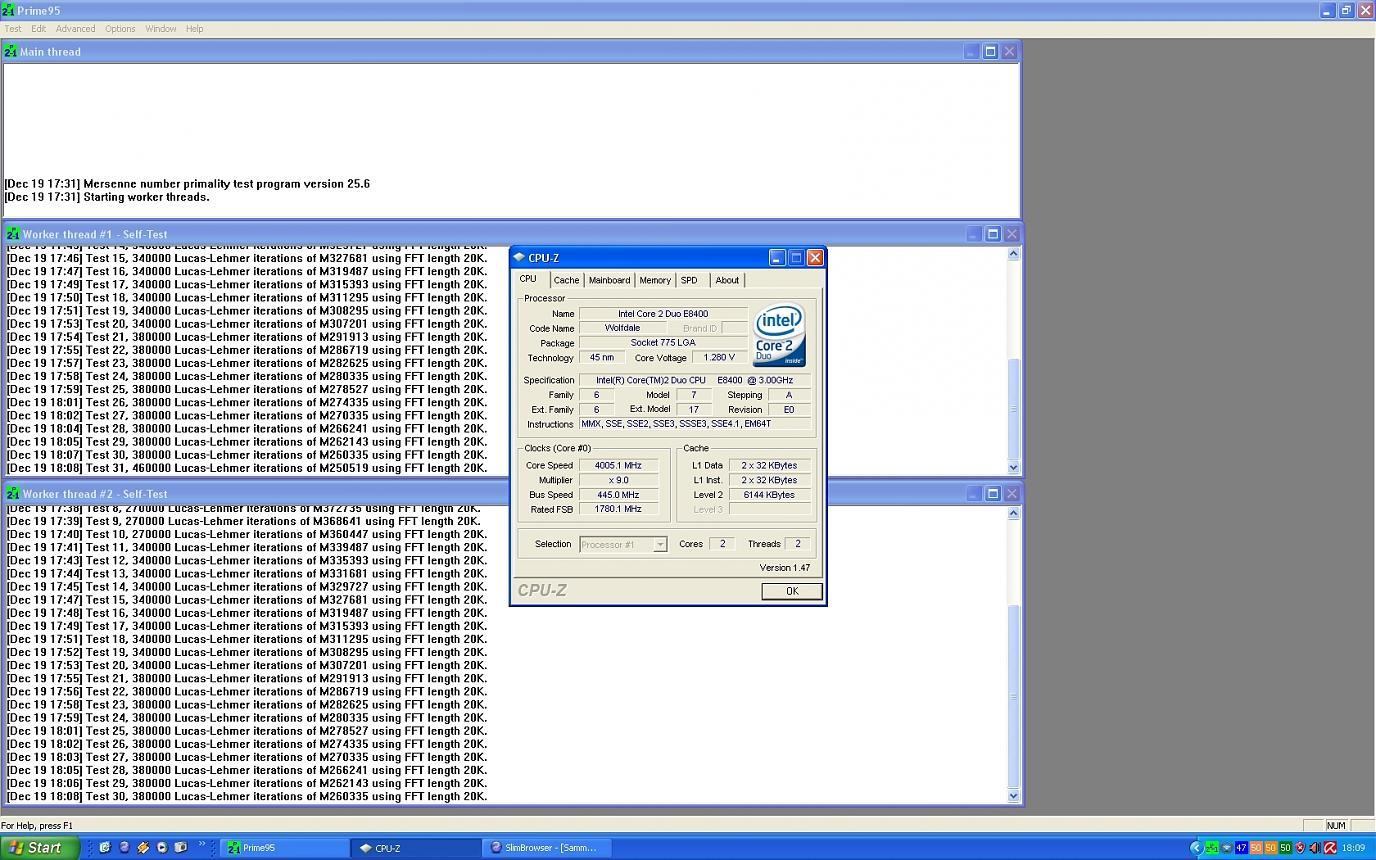The image size is (1376, 860).
Task: Click the 'Version 1.47' text in CPU-Z
Action: [785, 567]
